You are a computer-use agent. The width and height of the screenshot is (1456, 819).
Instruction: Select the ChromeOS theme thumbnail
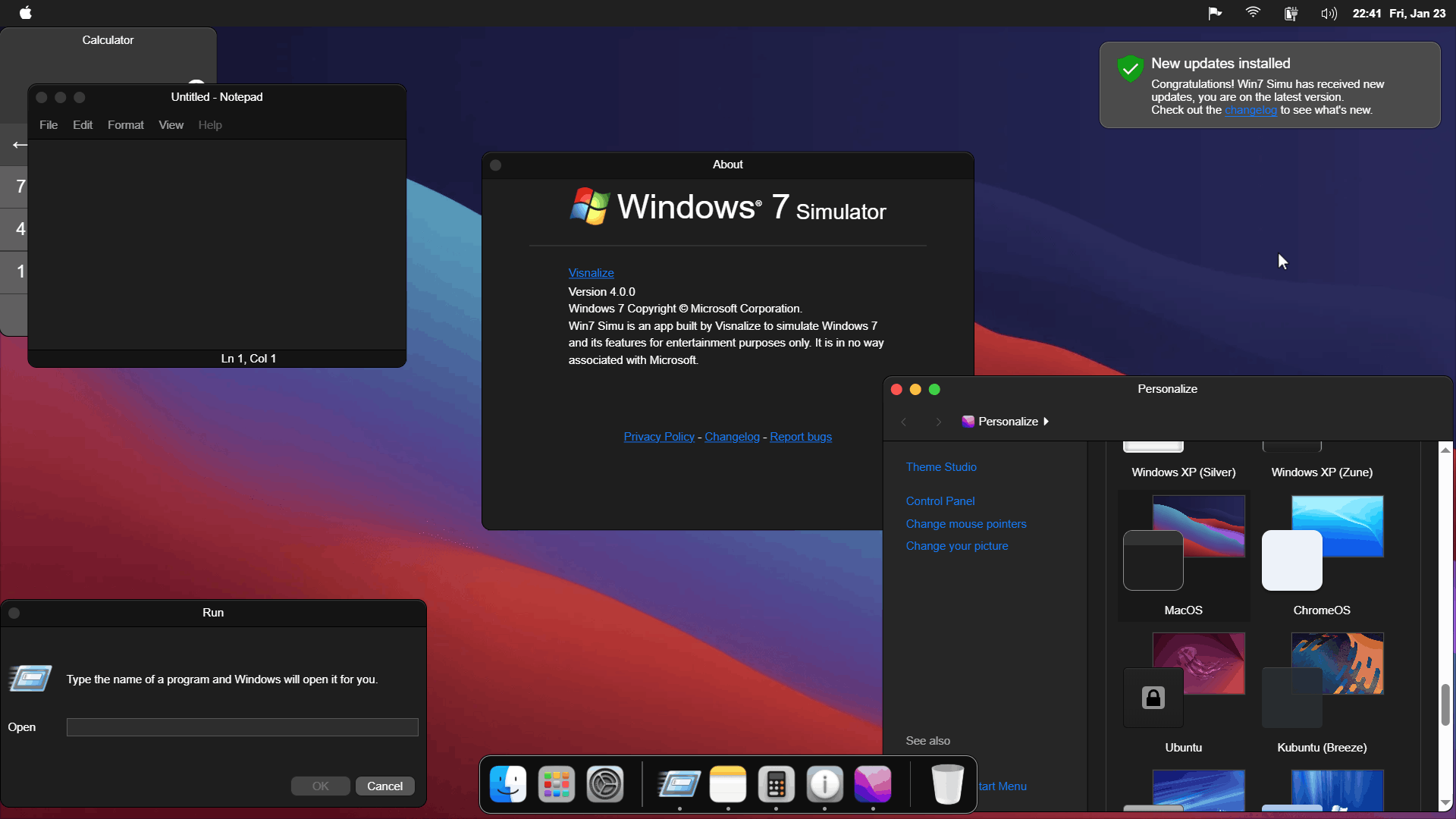click(x=1322, y=543)
